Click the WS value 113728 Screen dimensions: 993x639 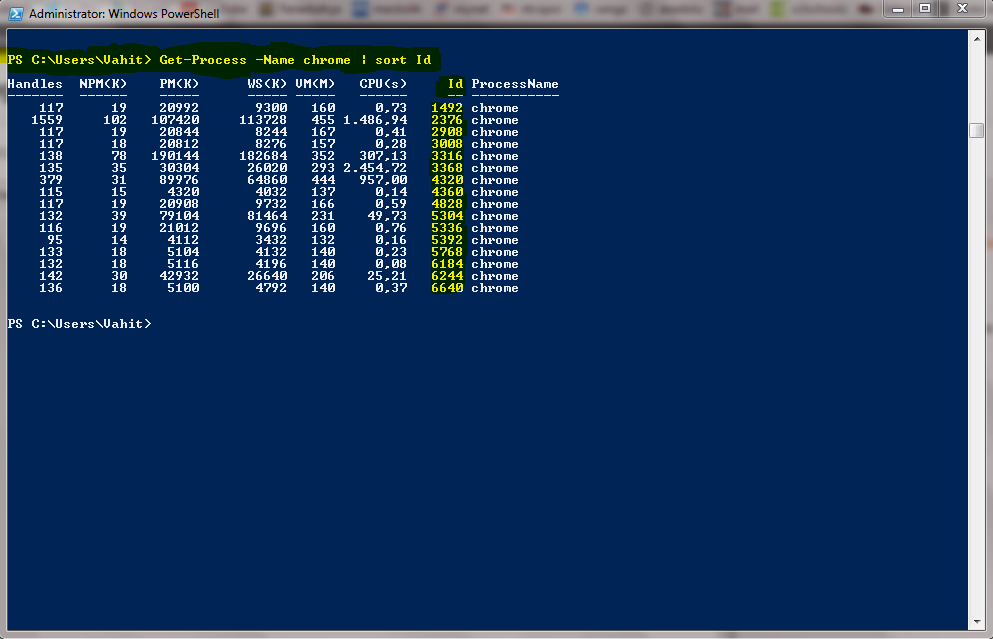[x=263, y=120]
